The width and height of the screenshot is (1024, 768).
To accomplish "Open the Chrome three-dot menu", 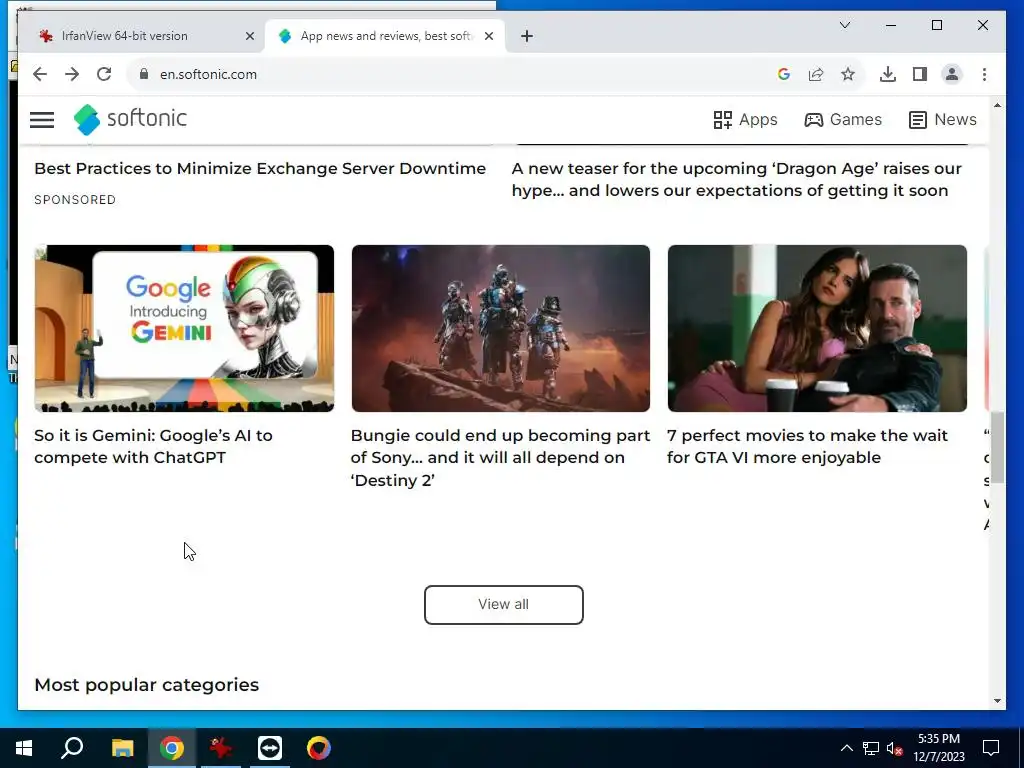I will 984,74.
